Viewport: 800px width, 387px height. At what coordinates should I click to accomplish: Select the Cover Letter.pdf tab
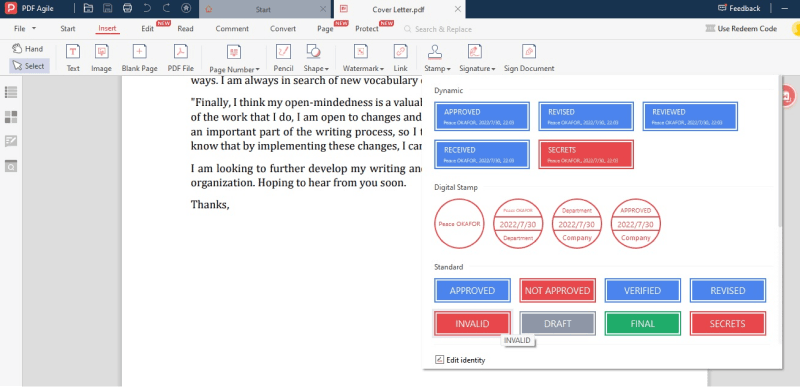398,9
